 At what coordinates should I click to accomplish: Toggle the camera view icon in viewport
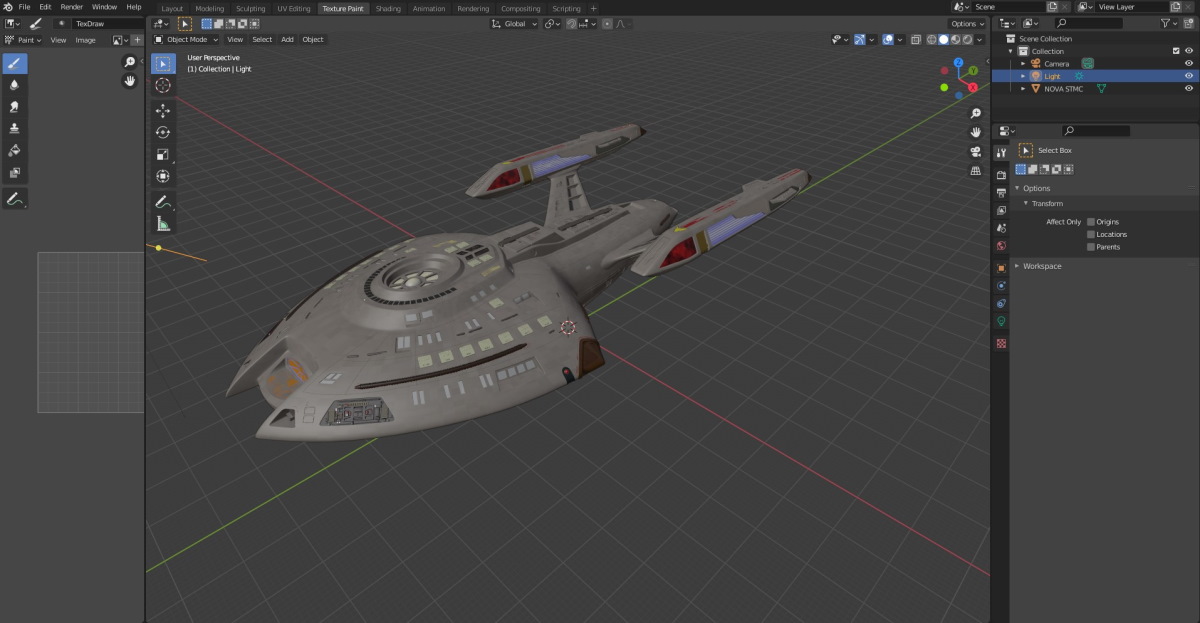[x=976, y=151]
